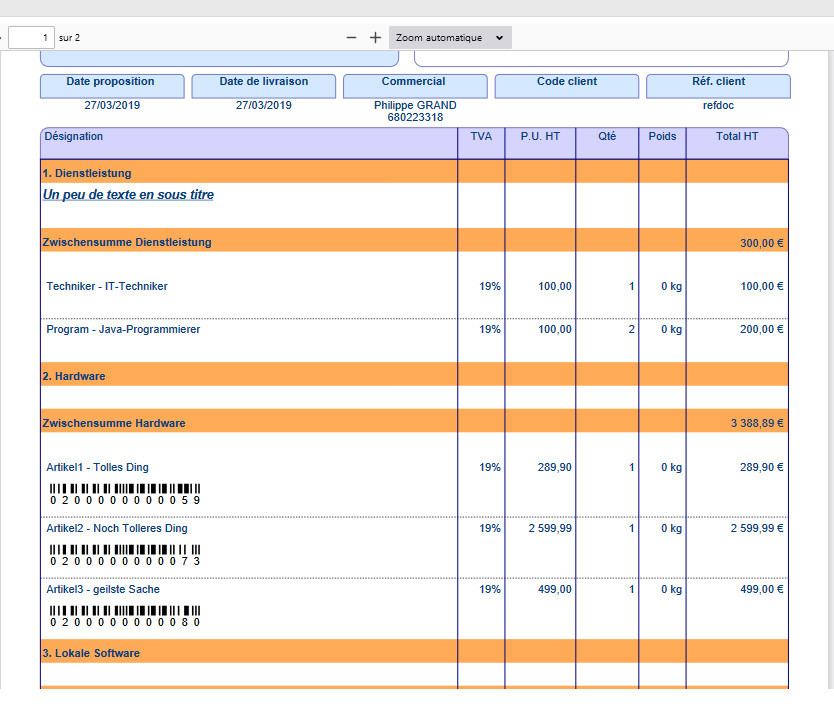Click the barcode under Artikel3 - geilste Sache
834x709 pixels.
(125, 616)
